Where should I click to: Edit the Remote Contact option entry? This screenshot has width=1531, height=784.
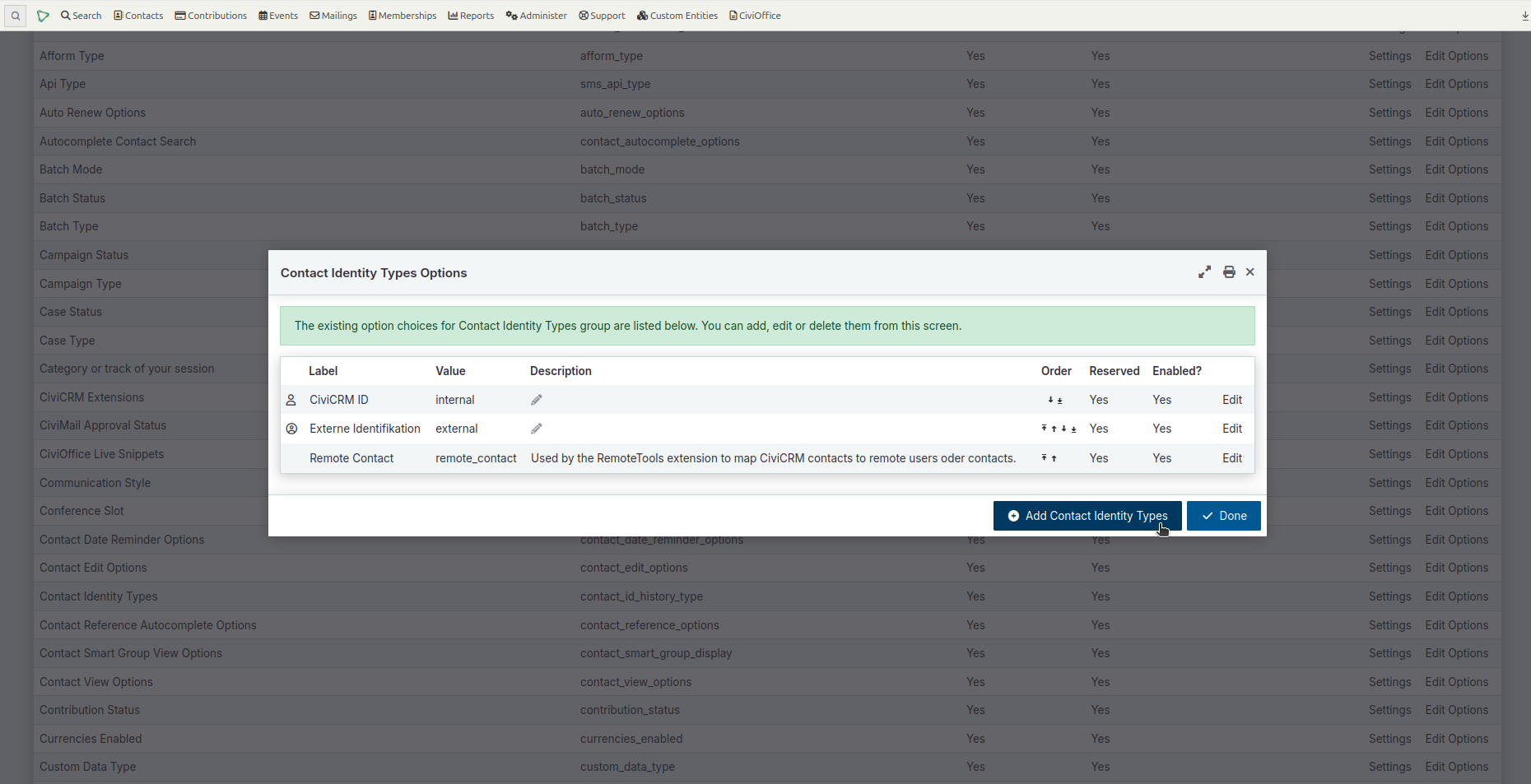[x=1231, y=458]
